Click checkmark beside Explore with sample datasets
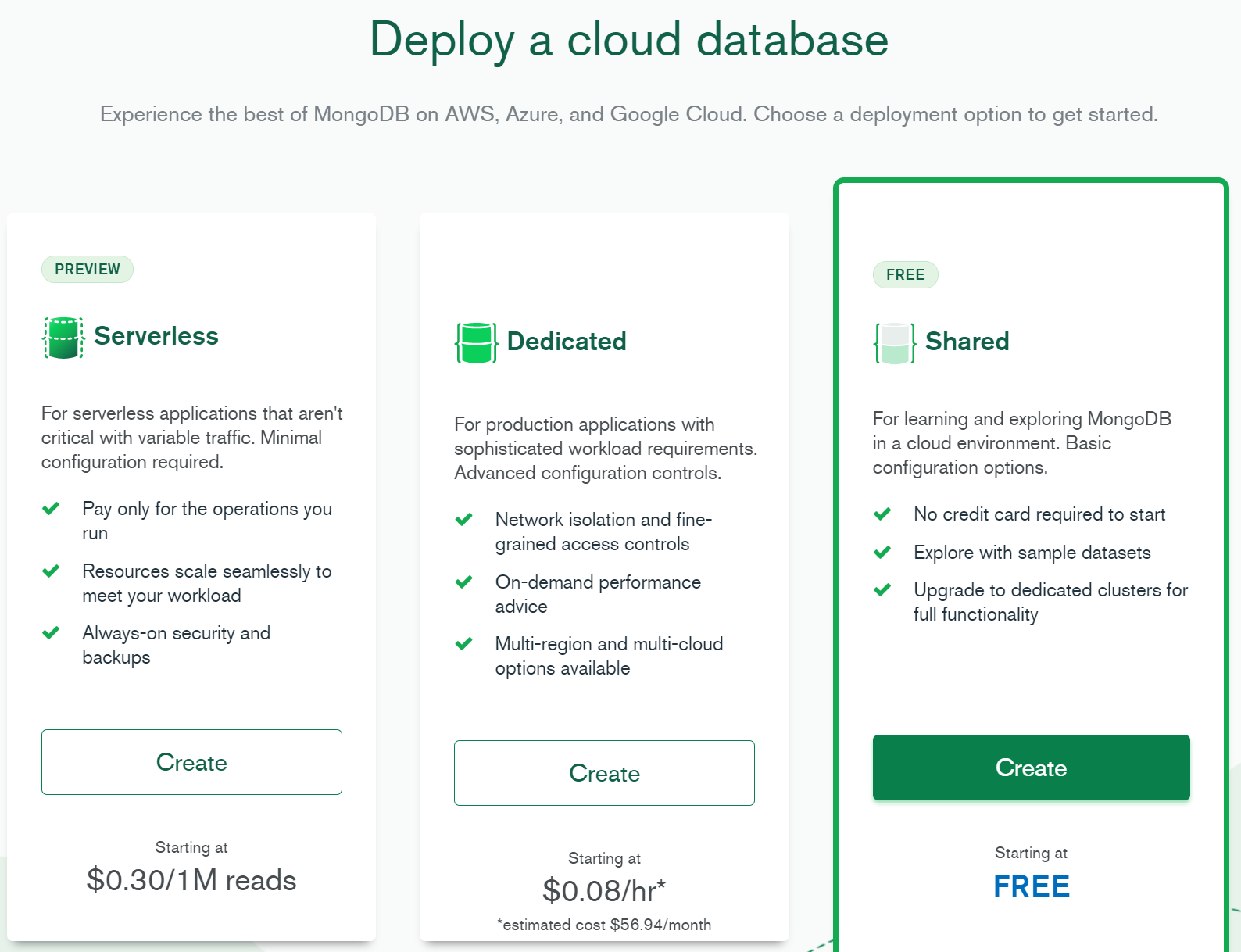Screen dimensions: 1241x952 point(882,553)
